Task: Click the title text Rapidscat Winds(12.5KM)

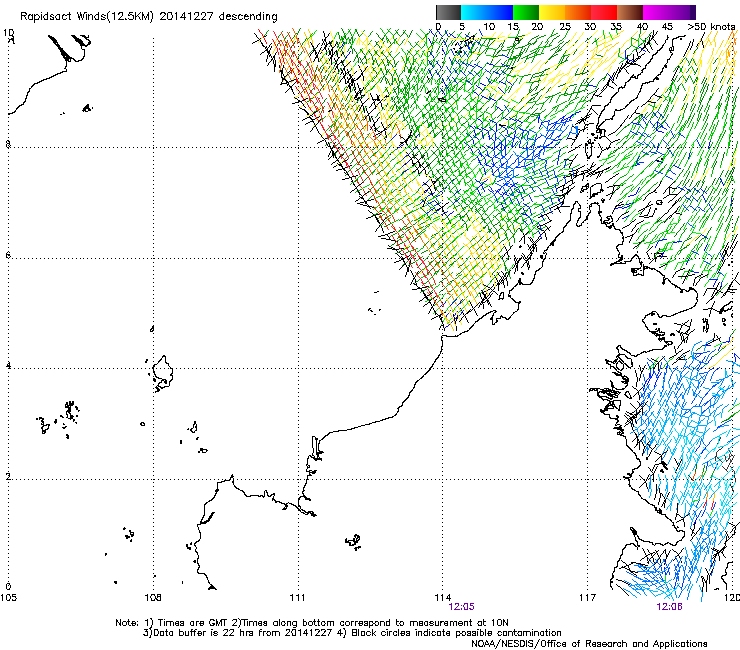Action: point(87,17)
